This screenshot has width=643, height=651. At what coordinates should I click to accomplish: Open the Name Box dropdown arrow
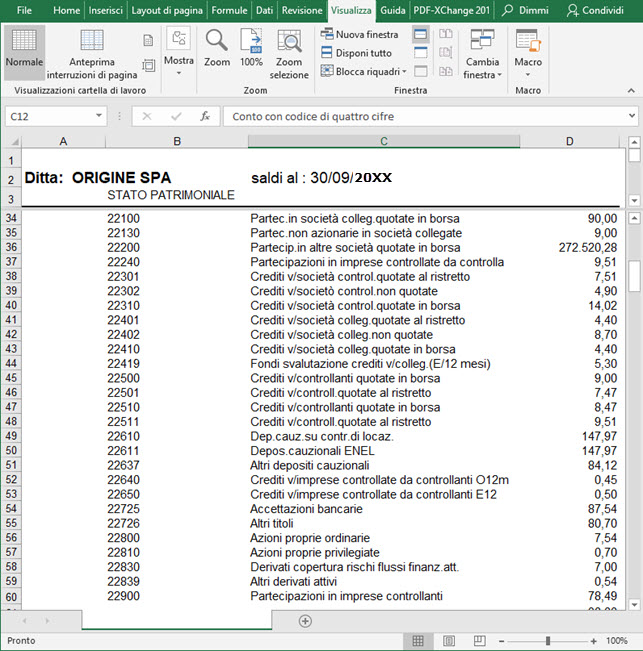(x=99, y=116)
